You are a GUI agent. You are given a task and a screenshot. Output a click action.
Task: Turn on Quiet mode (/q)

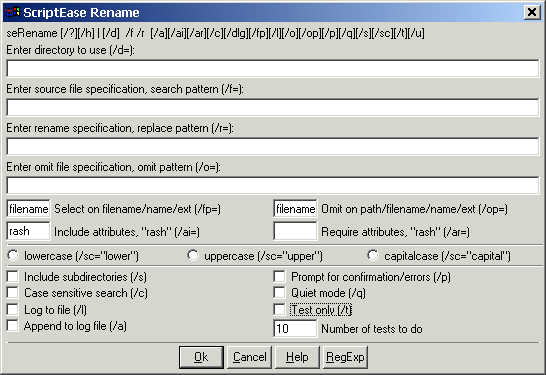(x=279, y=293)
